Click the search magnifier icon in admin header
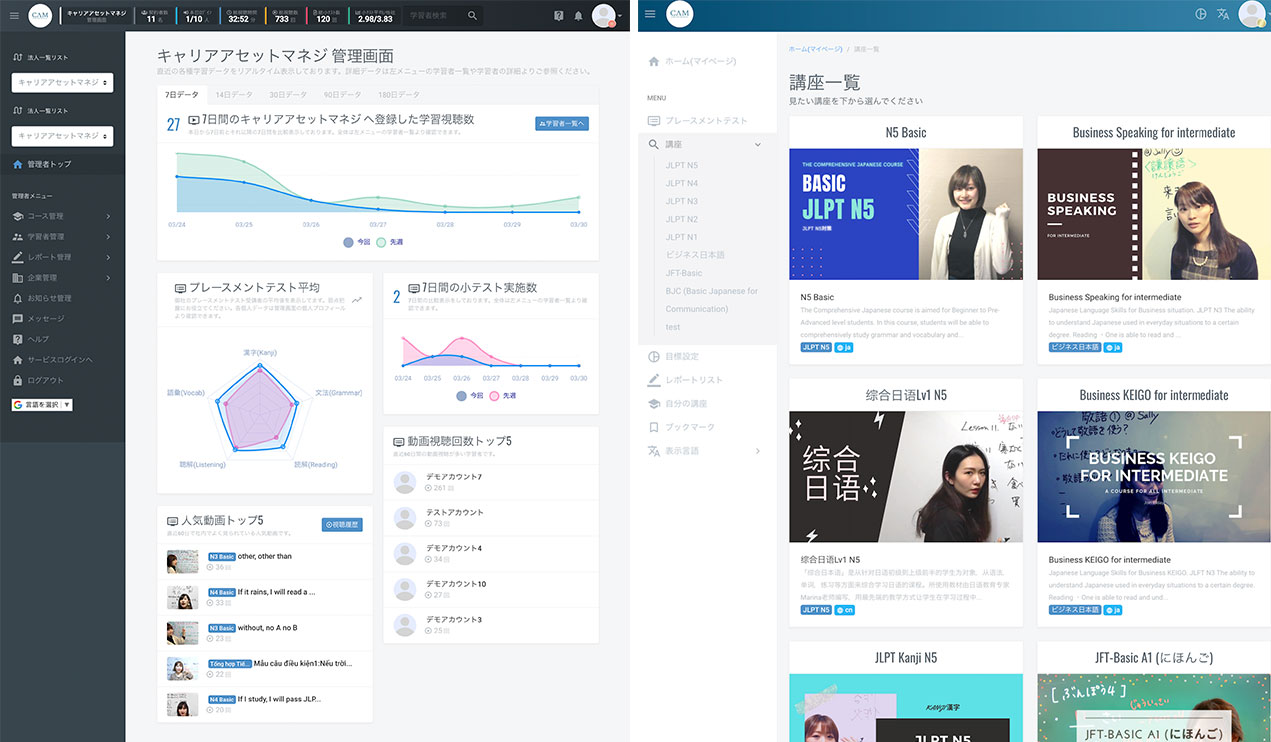This screenshot has width=1271, height=742. pos(472,16)
